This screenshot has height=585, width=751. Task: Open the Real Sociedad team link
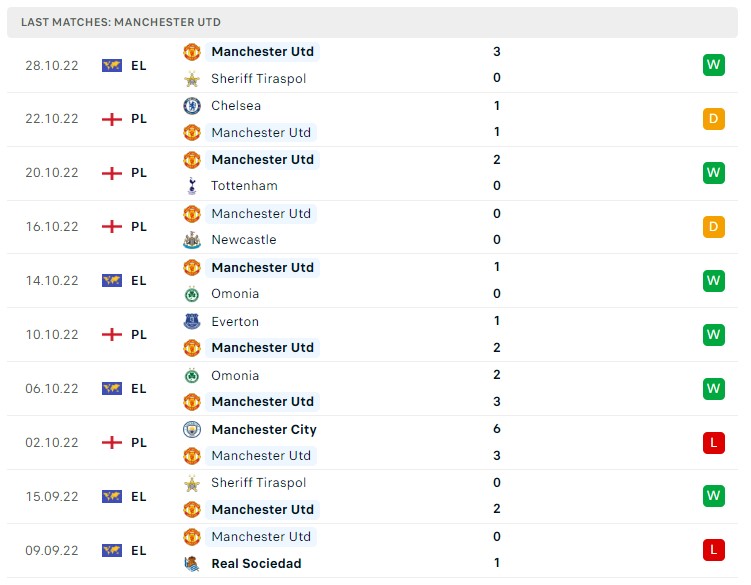[x=256, y=564]
